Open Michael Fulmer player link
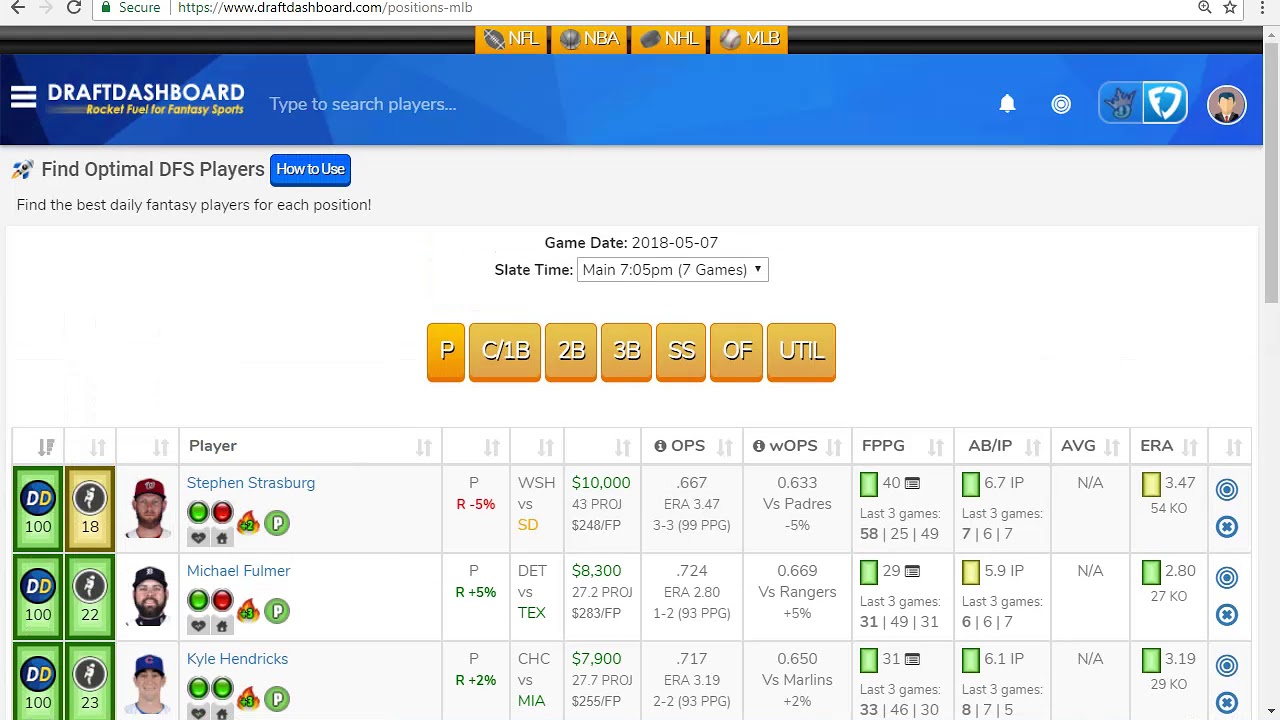This screenshot has height=720, width=1280. [238, 571]
